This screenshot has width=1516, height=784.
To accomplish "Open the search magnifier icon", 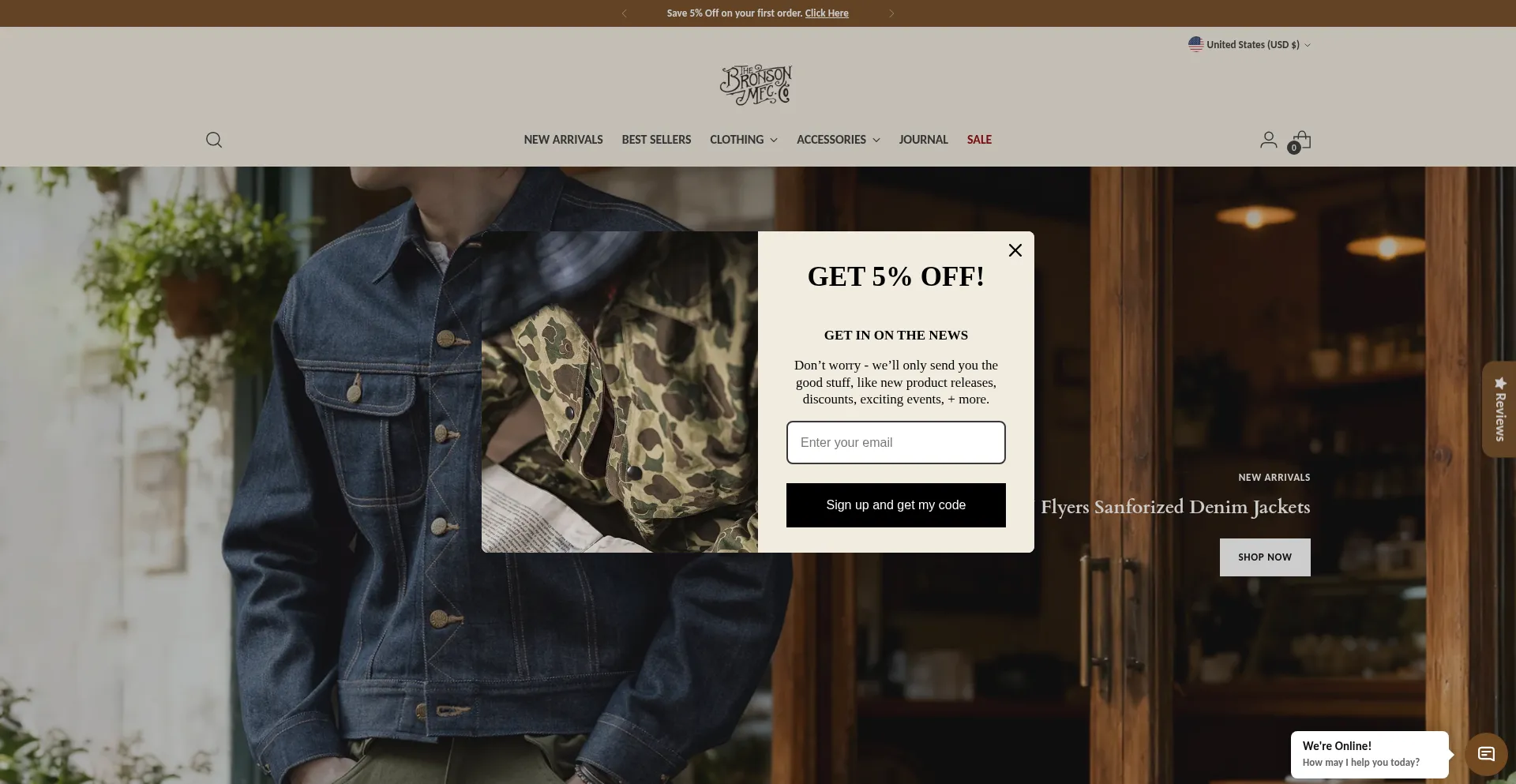I will pos(214,140).
